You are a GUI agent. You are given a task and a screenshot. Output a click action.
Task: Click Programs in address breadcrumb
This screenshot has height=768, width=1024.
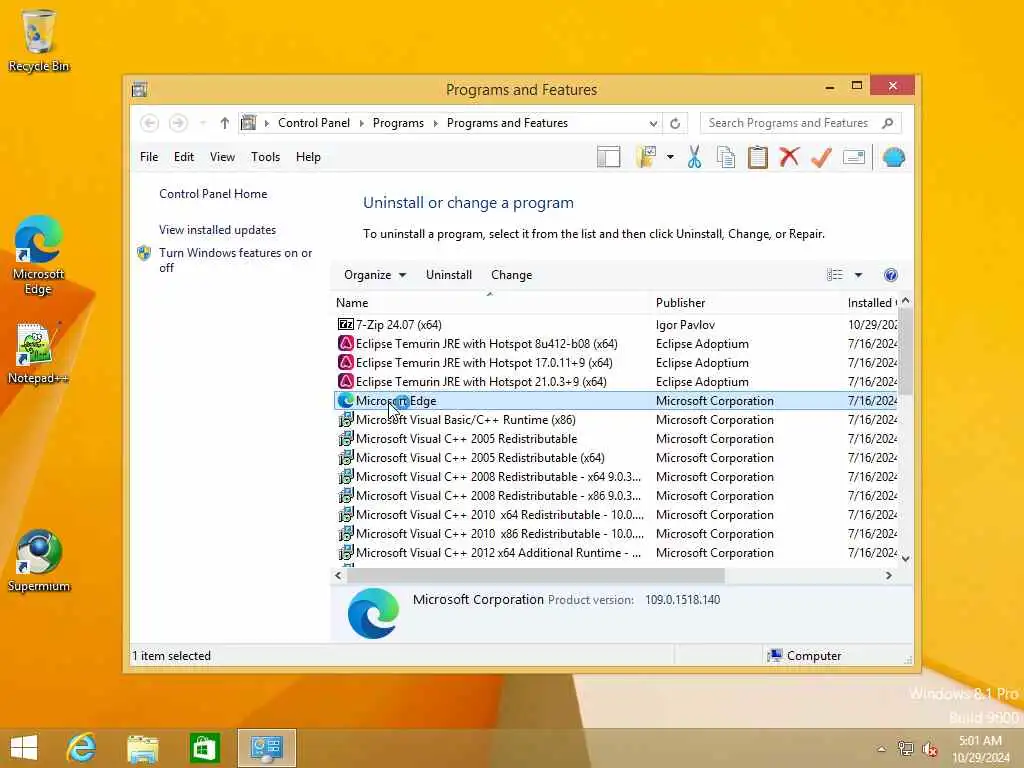(398, 123)
